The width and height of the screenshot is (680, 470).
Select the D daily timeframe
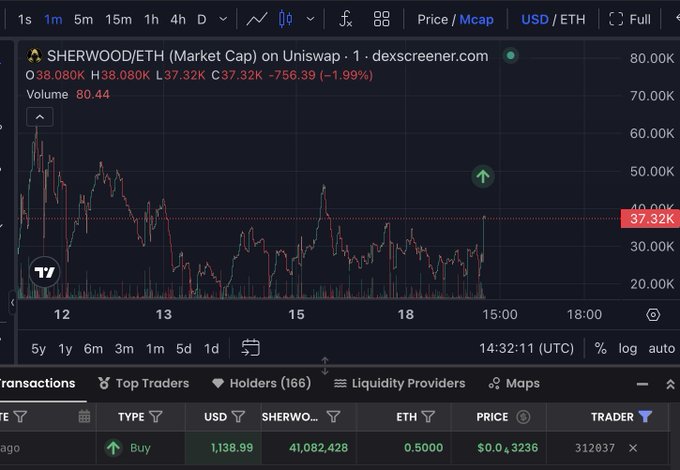click(x=202, y=20)
